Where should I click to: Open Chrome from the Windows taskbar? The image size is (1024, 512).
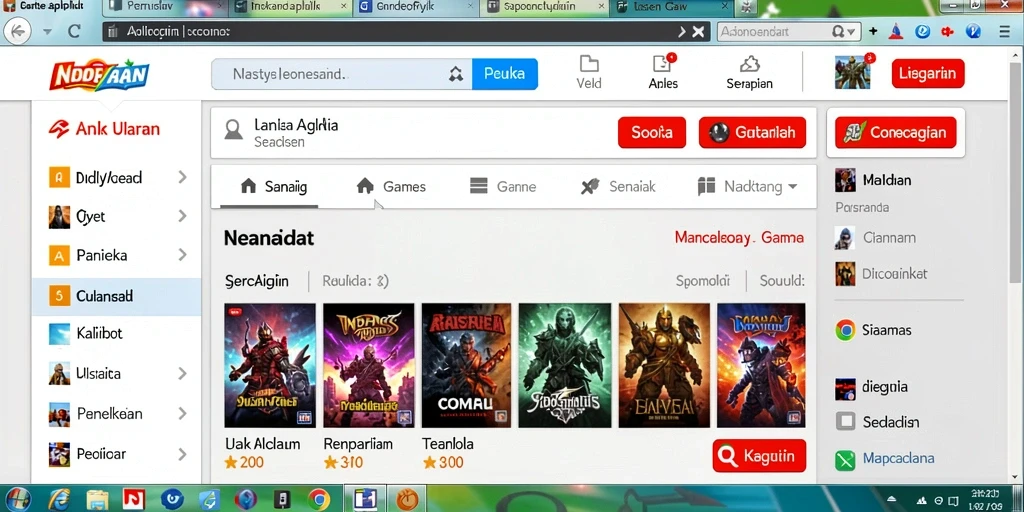click(319, 499)
